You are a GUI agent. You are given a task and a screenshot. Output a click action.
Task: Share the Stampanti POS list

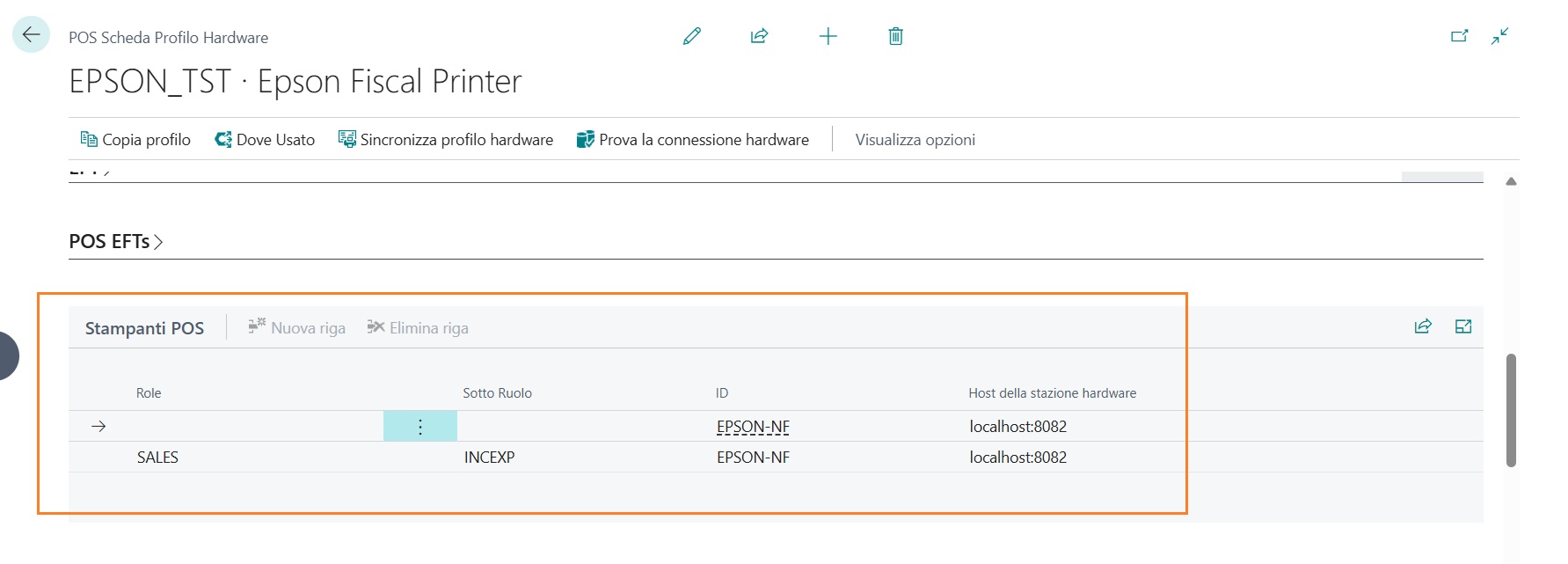coord(1423,326)
